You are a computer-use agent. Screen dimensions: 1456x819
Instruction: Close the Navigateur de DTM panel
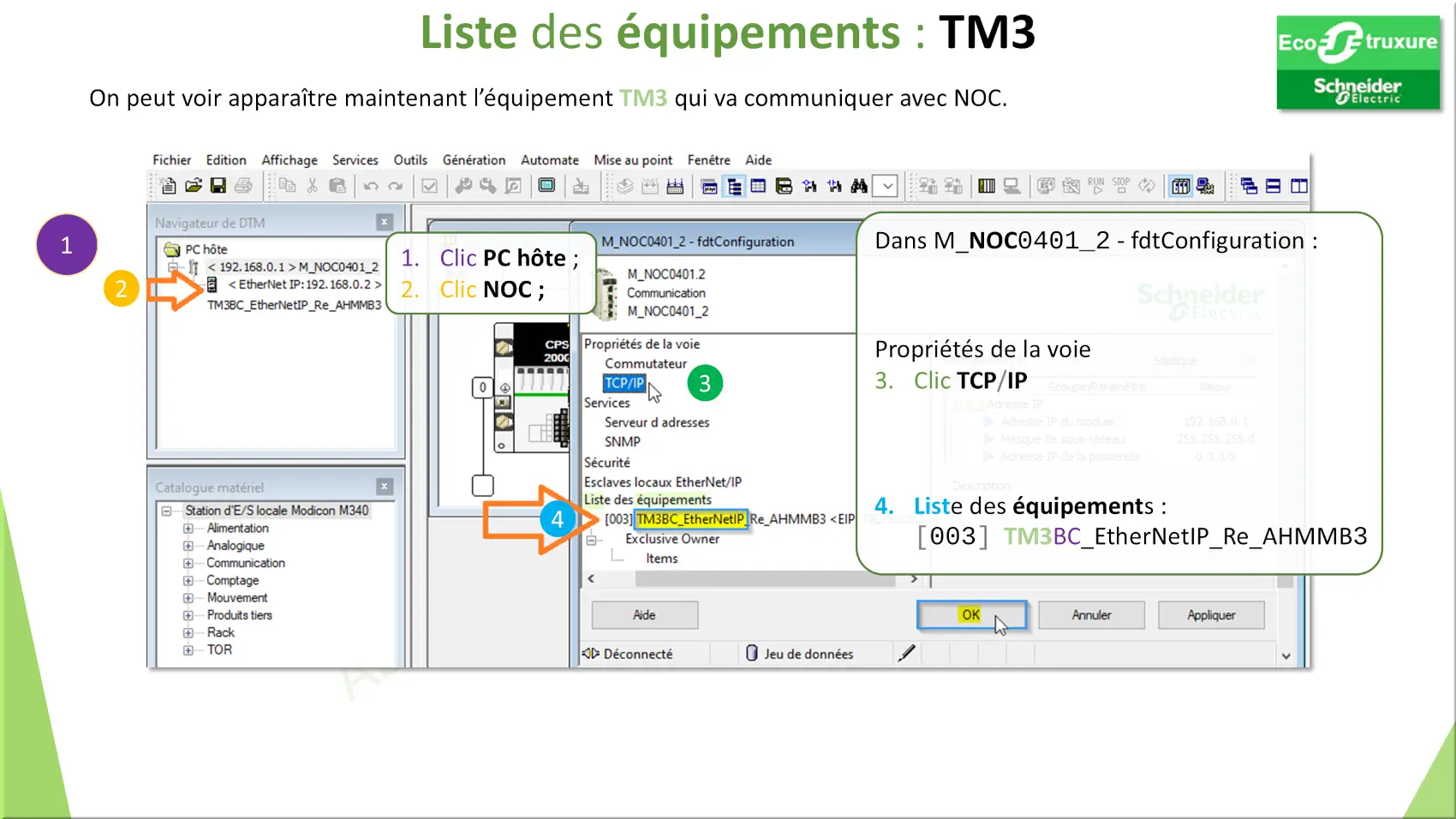[385, 222]
